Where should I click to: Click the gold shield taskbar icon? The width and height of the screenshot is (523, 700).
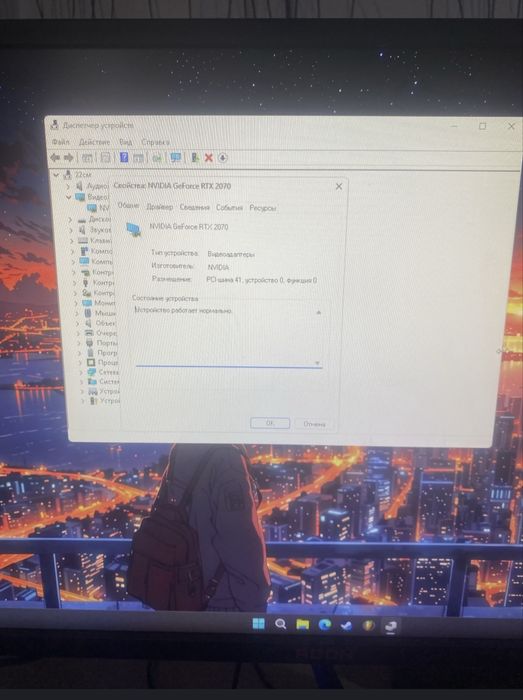[x=369, y=626]
